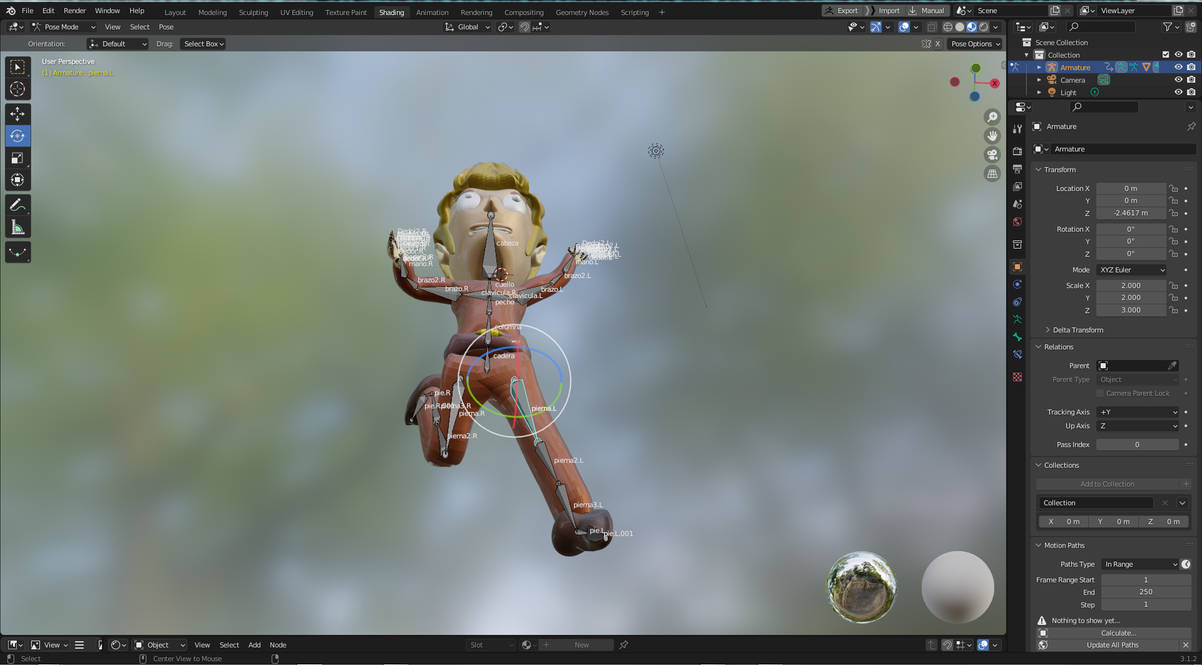1202x665 pixels.
Task: Click the Manual button
Action: point(927,10)
